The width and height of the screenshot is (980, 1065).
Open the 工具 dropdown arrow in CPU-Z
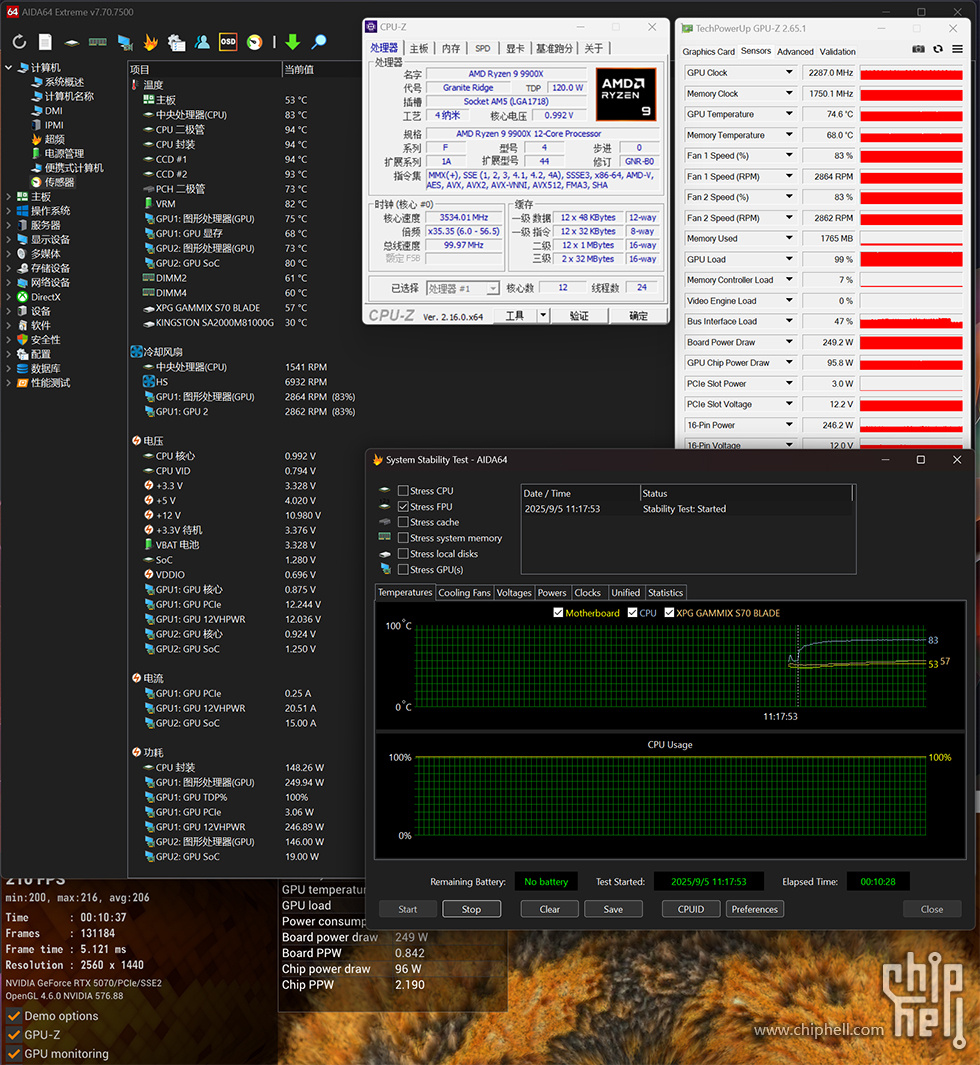click(x=543, y=316)
